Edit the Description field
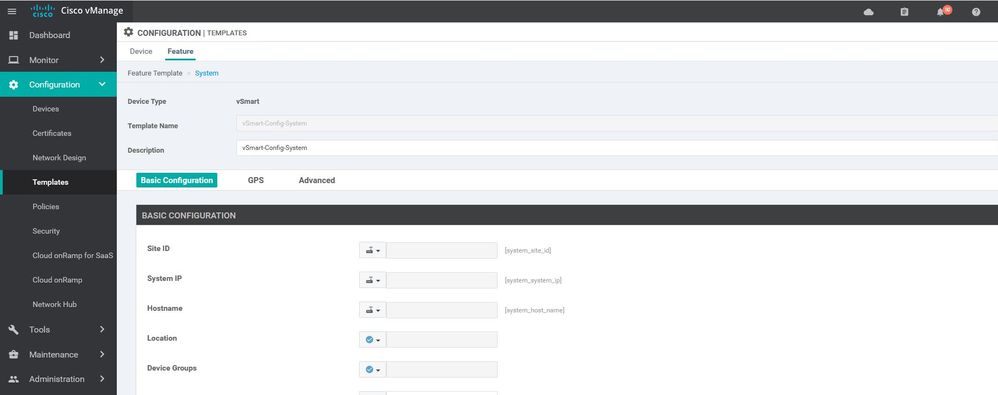The width and height of the screenshot is (998, 395). [617, 148]
